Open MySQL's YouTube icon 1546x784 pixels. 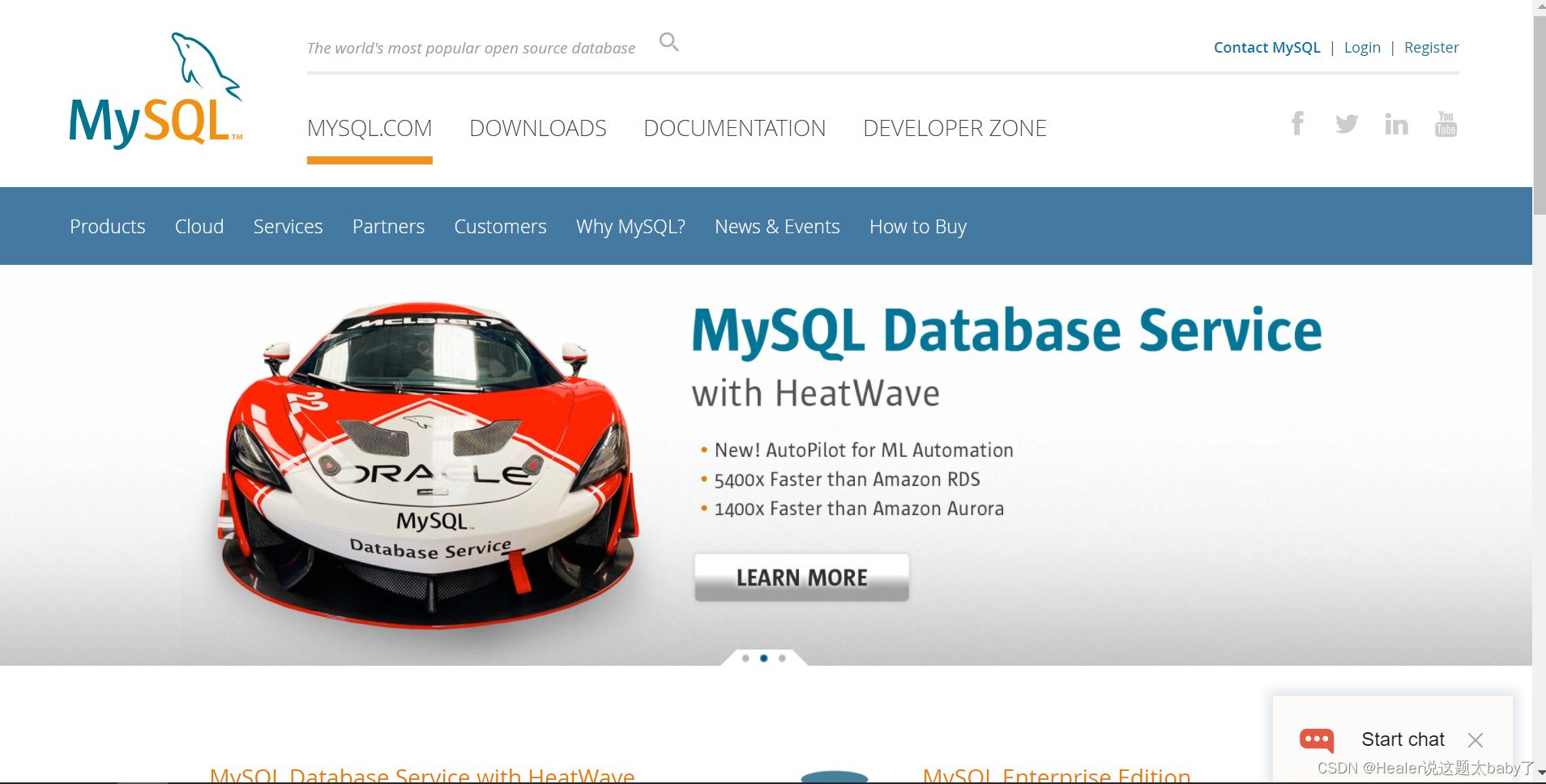click(1446, 123)
